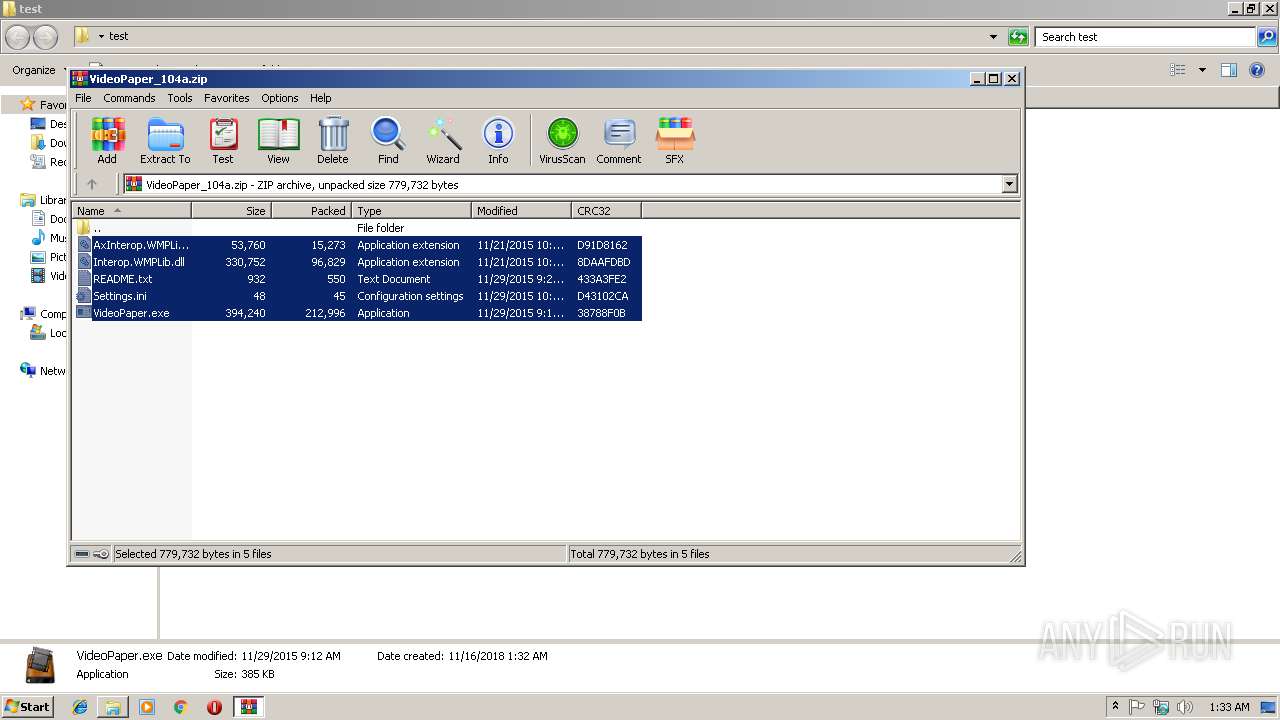Image resolution: width=1280 pixels, height=720 pixels.
Task: Select README.txt in the archive
Action: (x=358, y=279)
